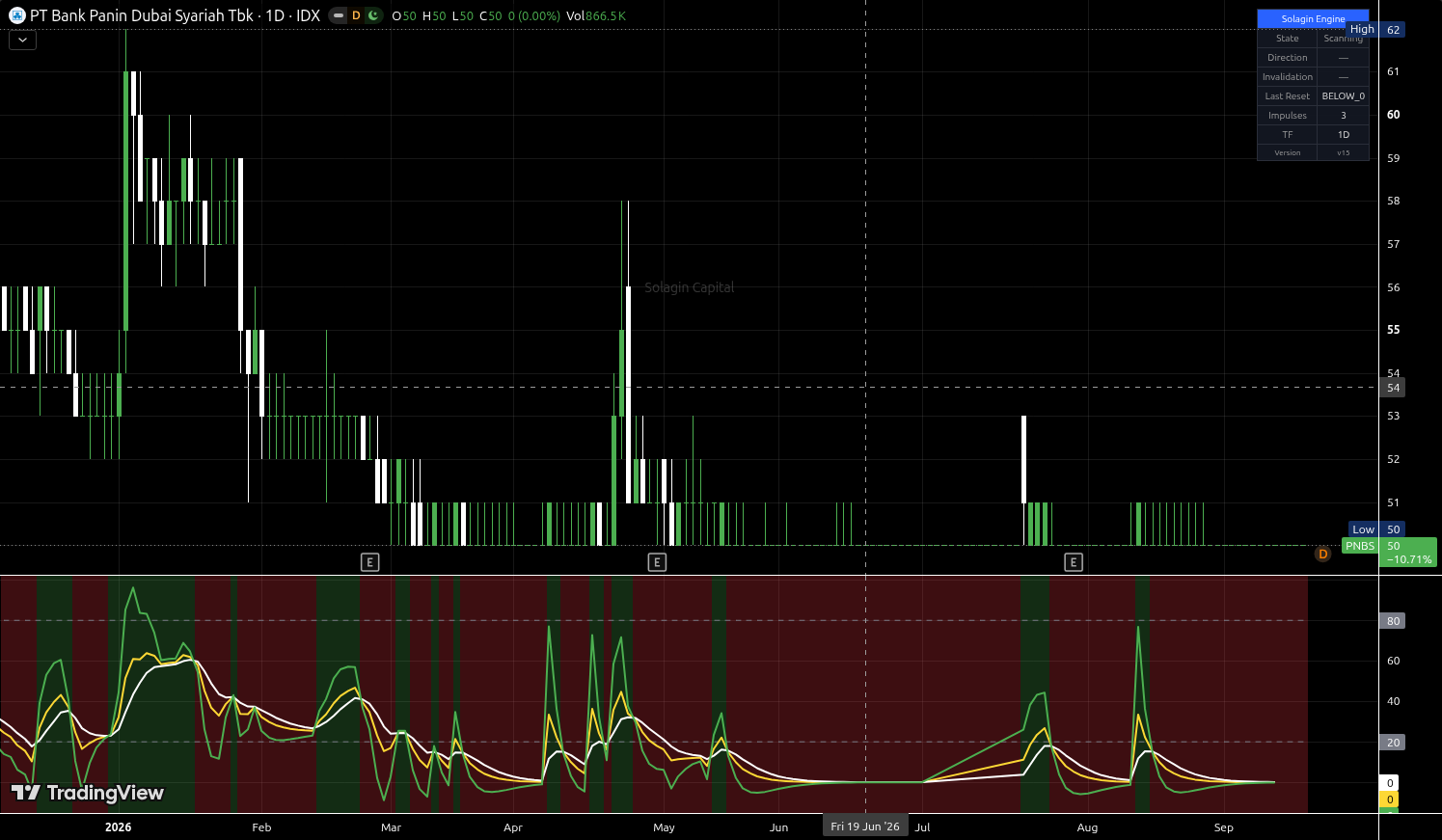Click the Apr time axis label
The width and height of the screenshot is (1442, 840).
pyautogui.click(x=513, y=827)
